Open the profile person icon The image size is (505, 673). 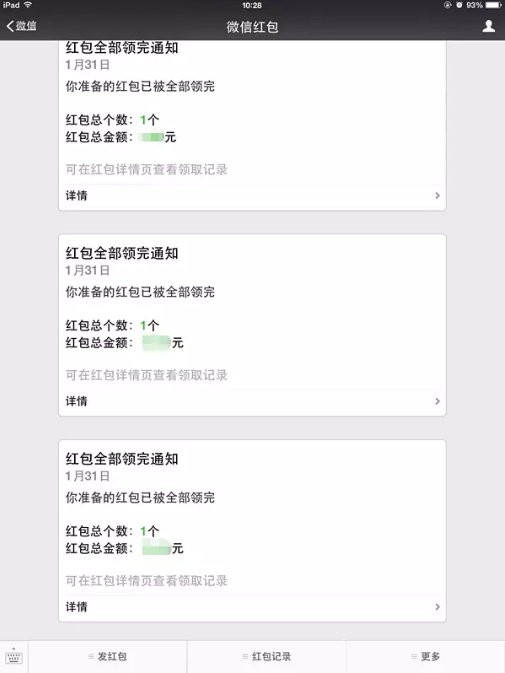[489, 26]
